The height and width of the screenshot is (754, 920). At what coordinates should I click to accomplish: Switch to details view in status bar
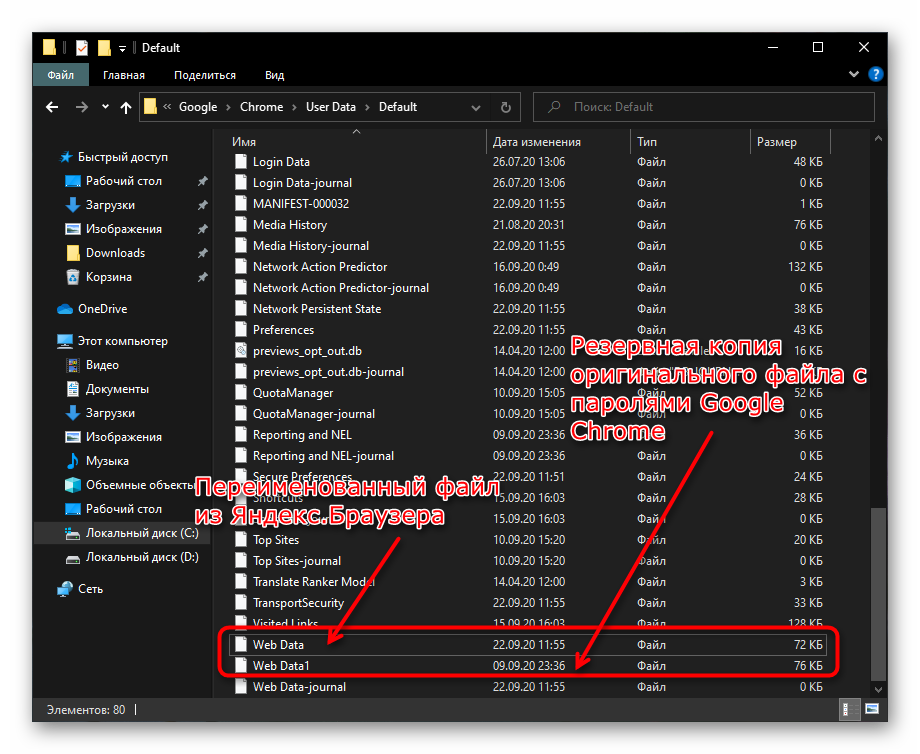(x=847, y=709)
